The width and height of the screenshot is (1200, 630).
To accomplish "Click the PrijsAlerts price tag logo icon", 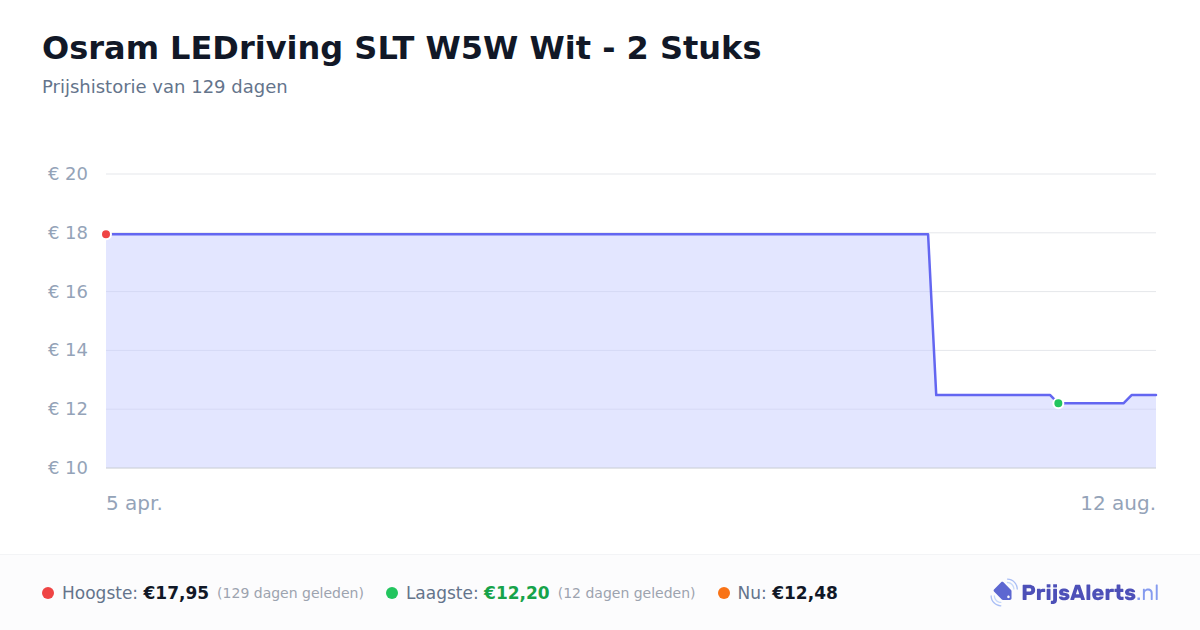I will 1003,593.
